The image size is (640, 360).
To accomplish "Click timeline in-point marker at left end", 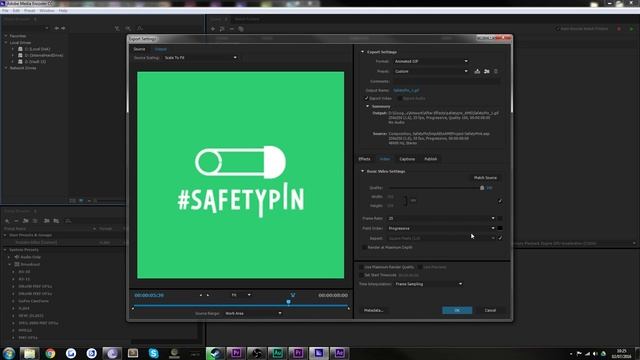I will point(133,309).
